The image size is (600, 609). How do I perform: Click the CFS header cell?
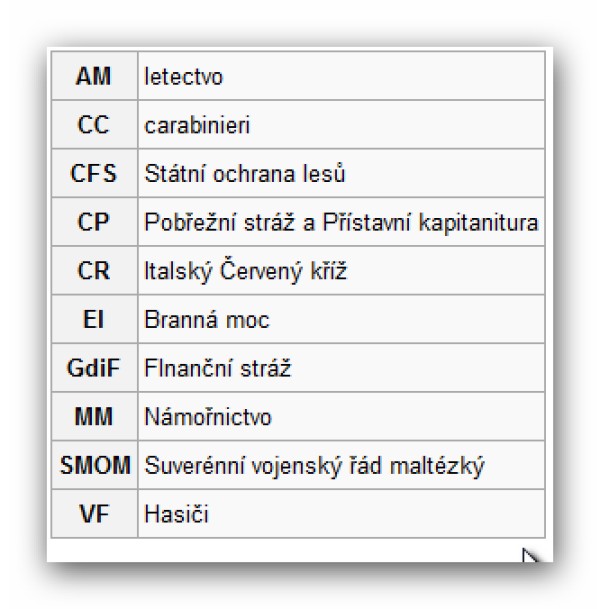coord(93,174)
